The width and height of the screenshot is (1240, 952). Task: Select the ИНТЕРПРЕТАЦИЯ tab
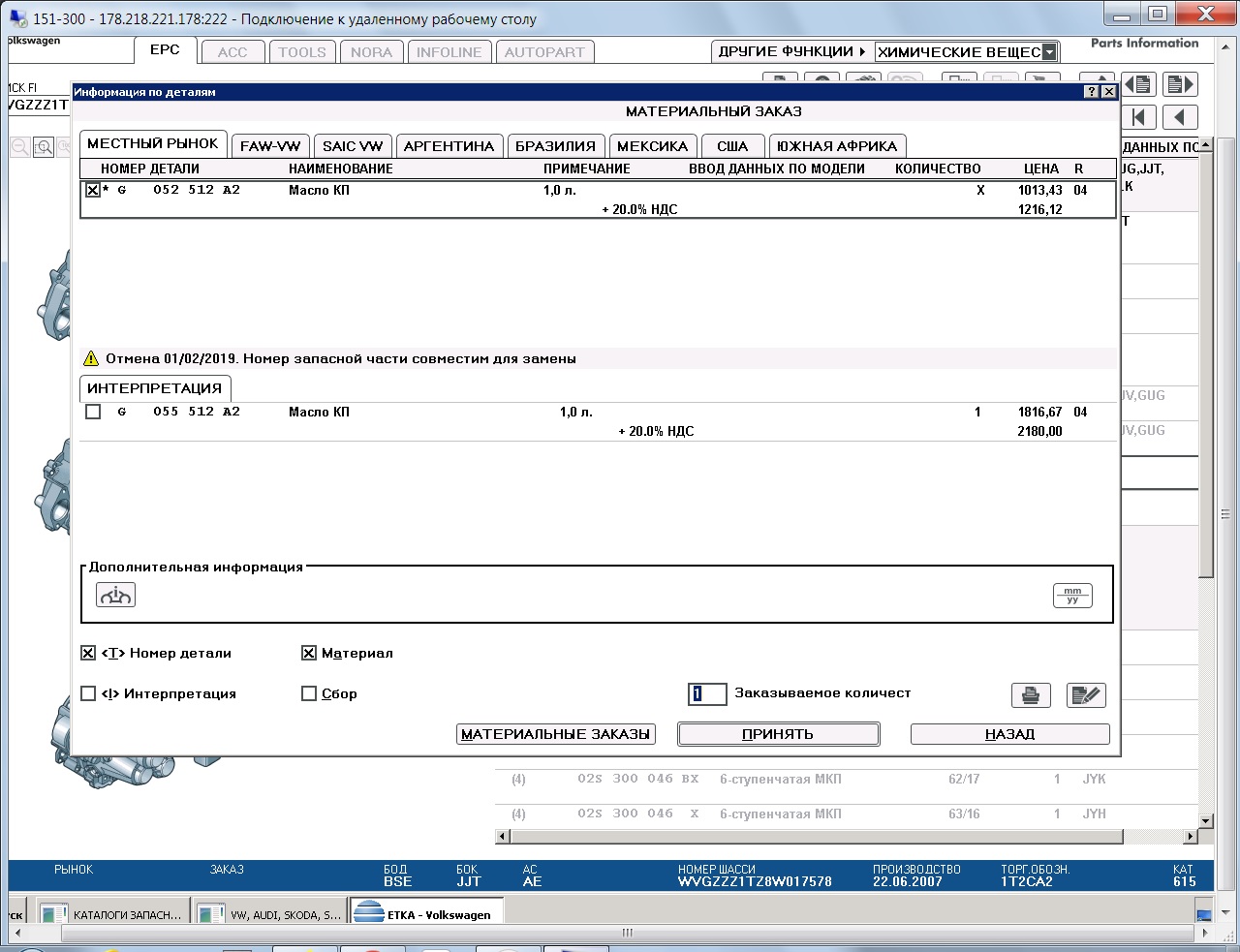coord(155,388)
